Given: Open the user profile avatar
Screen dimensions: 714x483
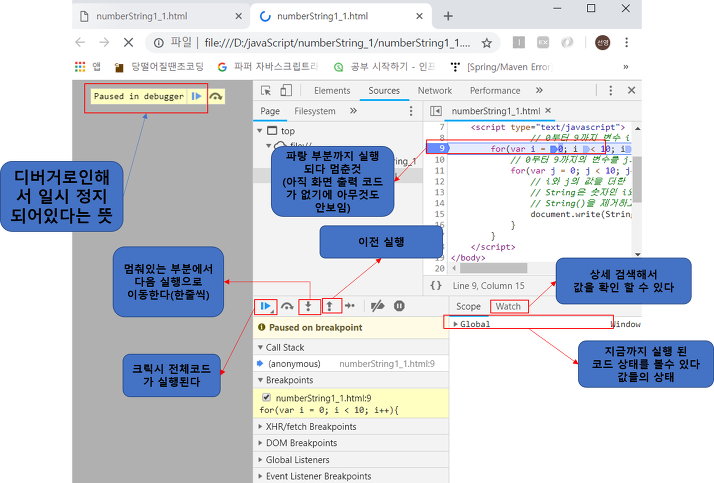Looking at the screenshot, I should pos(602,42).
